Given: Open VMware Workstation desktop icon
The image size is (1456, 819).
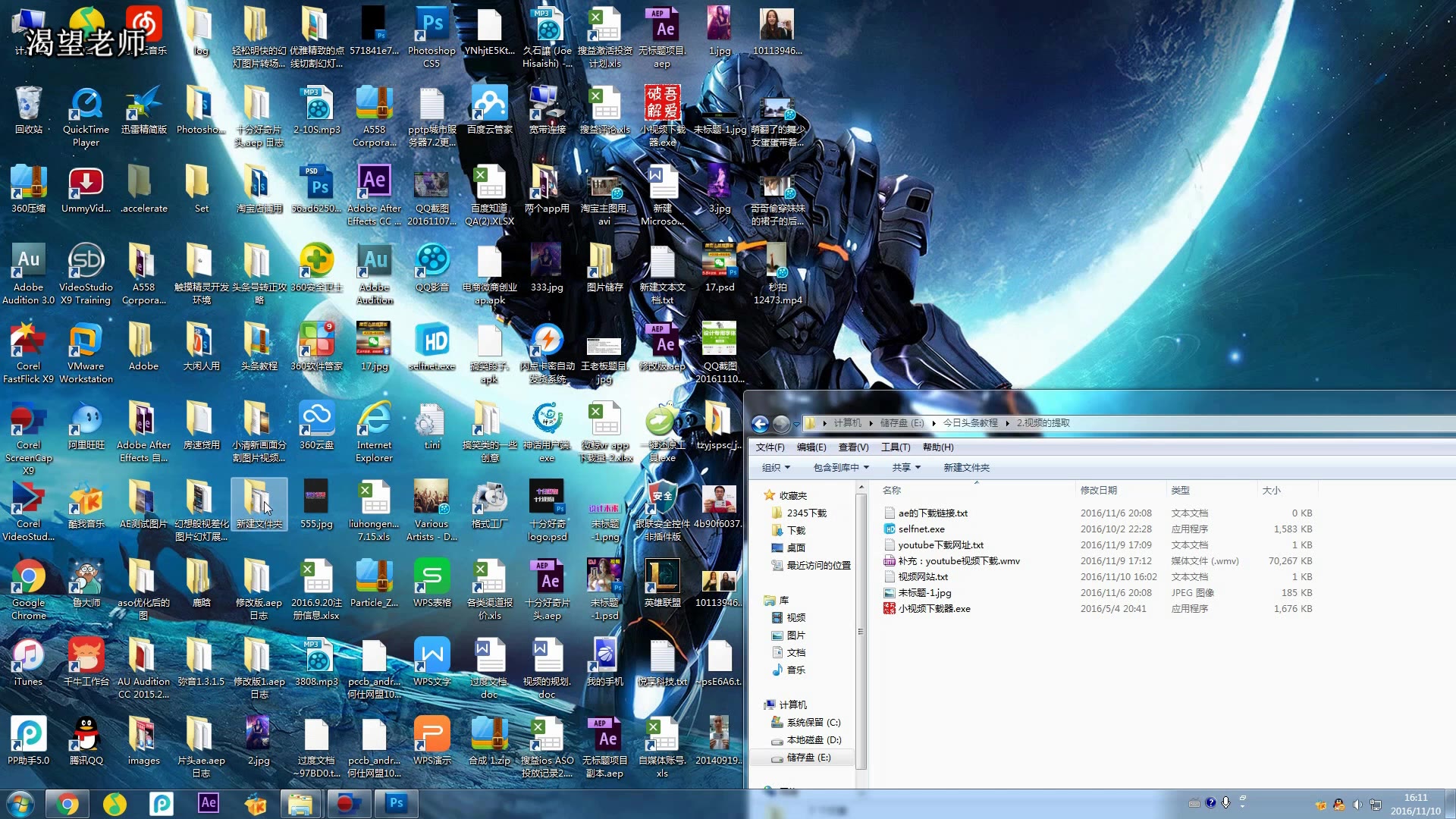Looking at the screenshot, I should [86, 352].
